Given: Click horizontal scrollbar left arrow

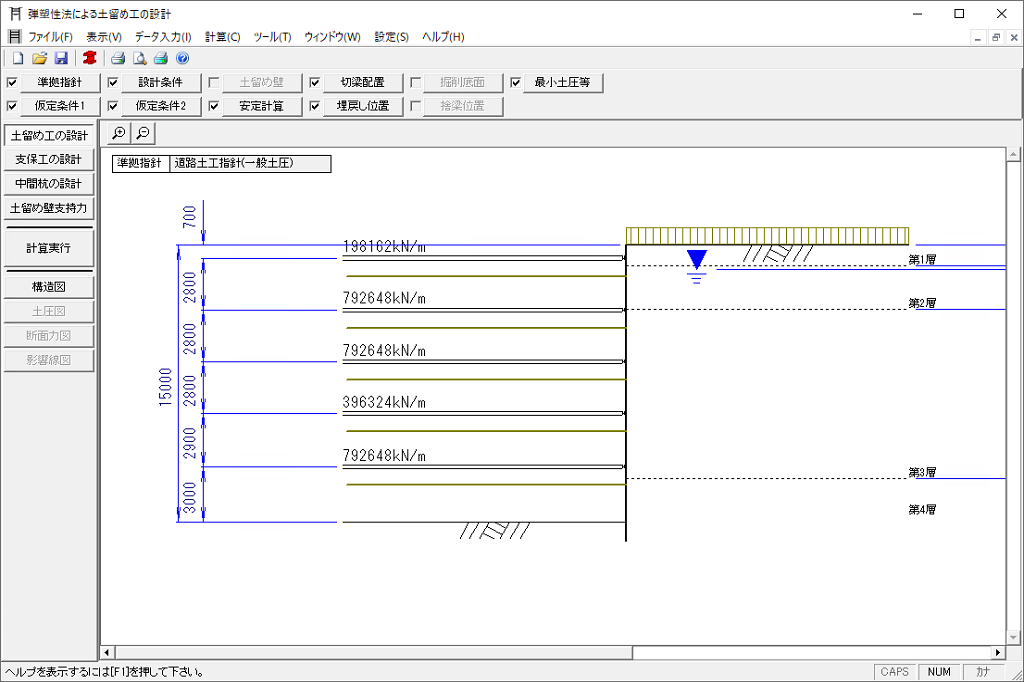Looking at the screenshot, I should pos(107,652).
